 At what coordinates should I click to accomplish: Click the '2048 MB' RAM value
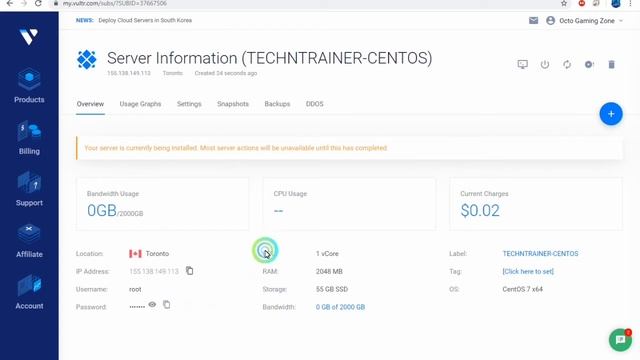[329, 271]
